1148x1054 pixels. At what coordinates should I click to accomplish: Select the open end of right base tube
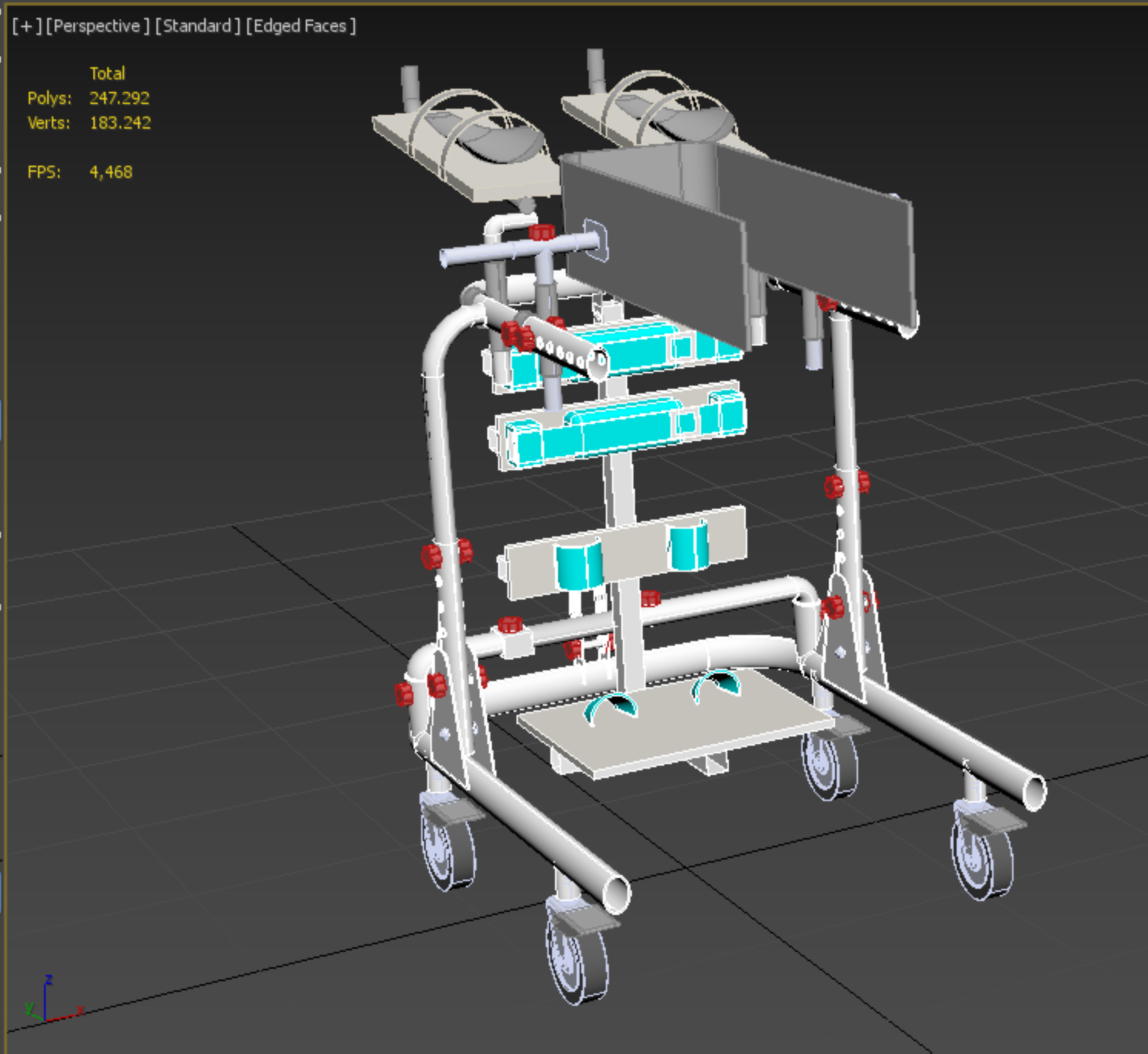pos(1034,793)
